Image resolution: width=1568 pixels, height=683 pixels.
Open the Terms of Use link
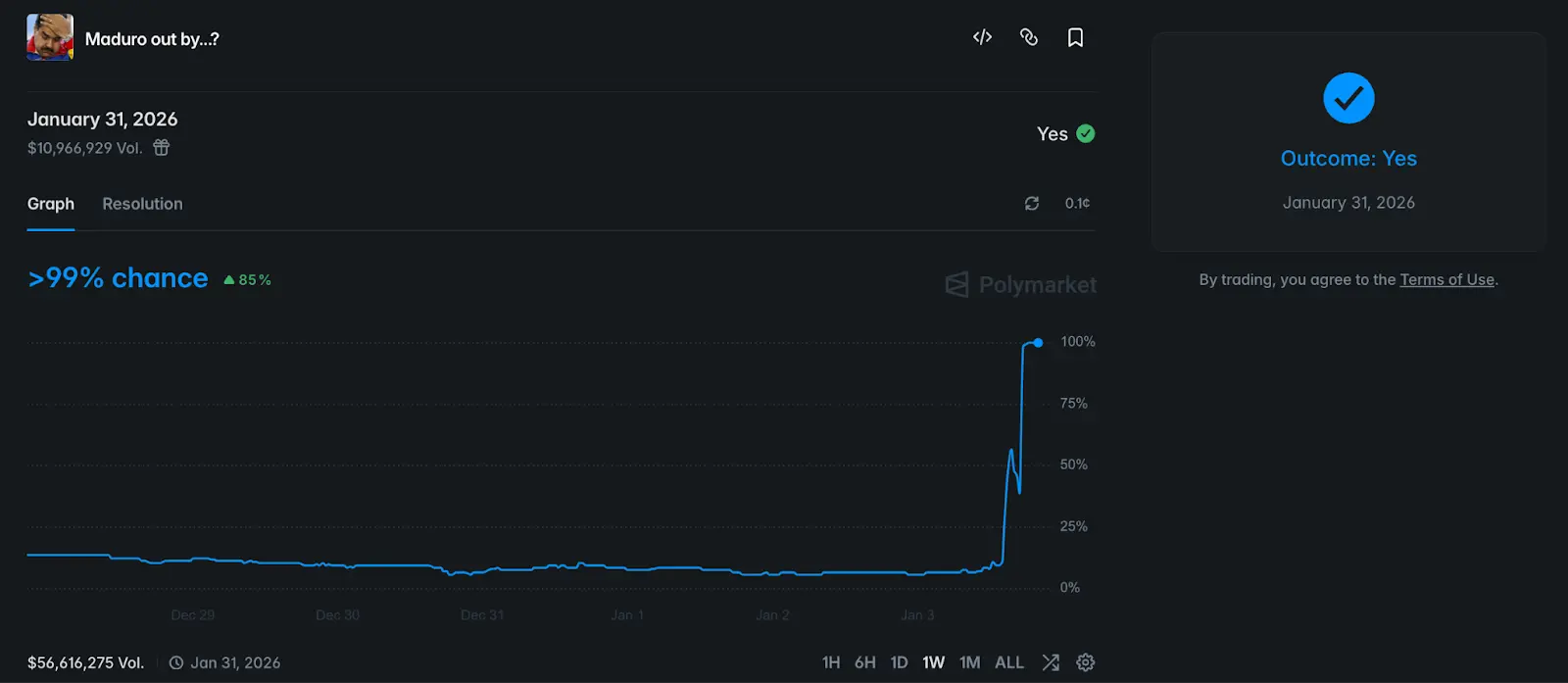[1446, 280]
